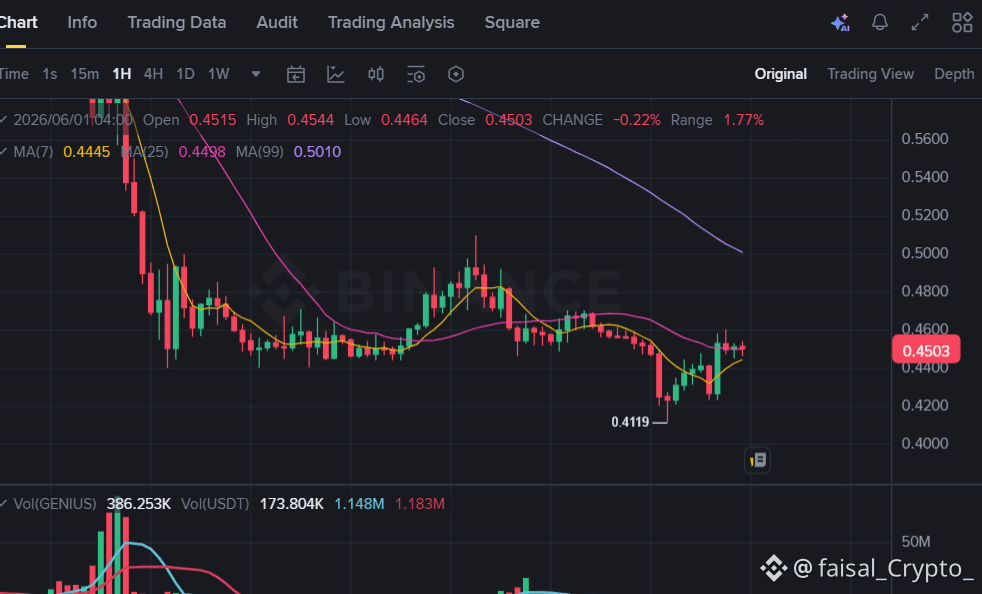Click the Vol(GENIUS) value 386.253K
The height and width of the screenshot is (594, 982).
(x=138, y=504)
